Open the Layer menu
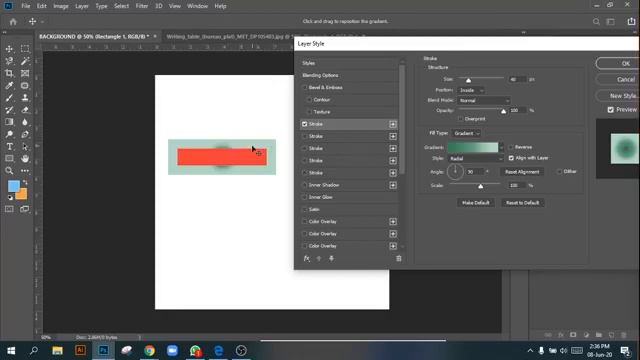Viewport: 640px width, 360px height. pos(82,6)
